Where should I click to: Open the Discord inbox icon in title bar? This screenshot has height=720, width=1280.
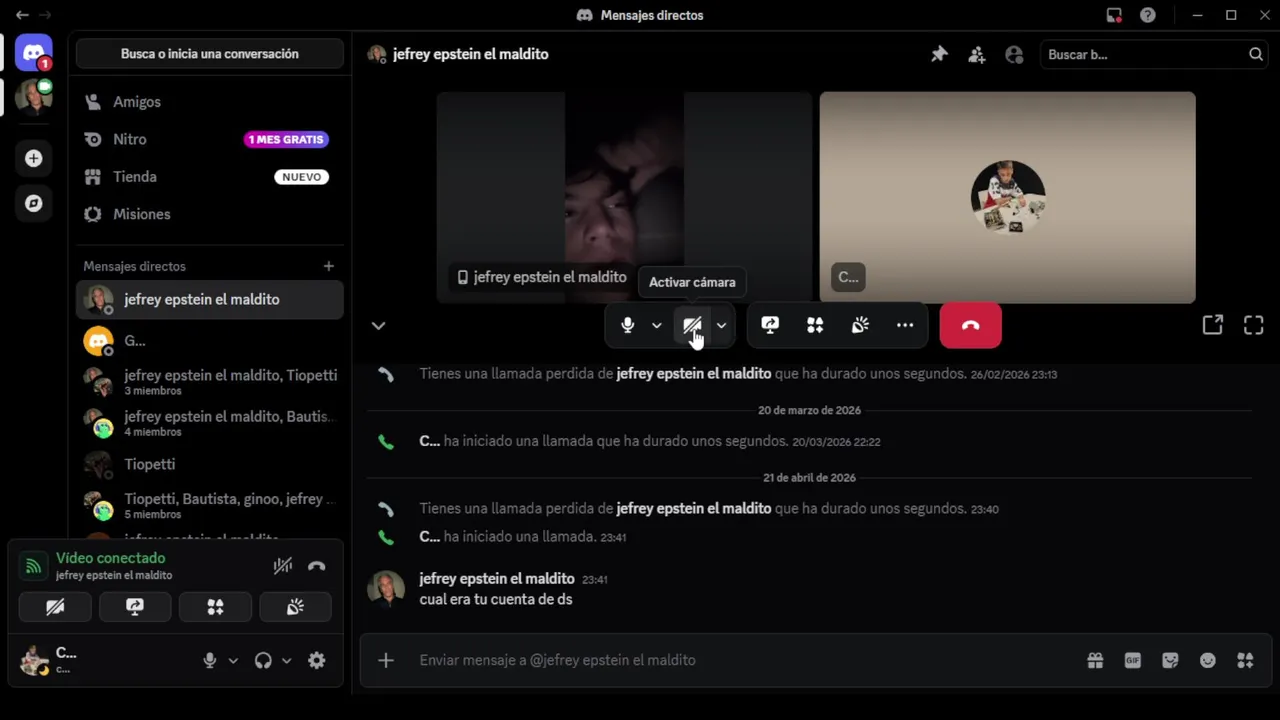point(1114,15)
